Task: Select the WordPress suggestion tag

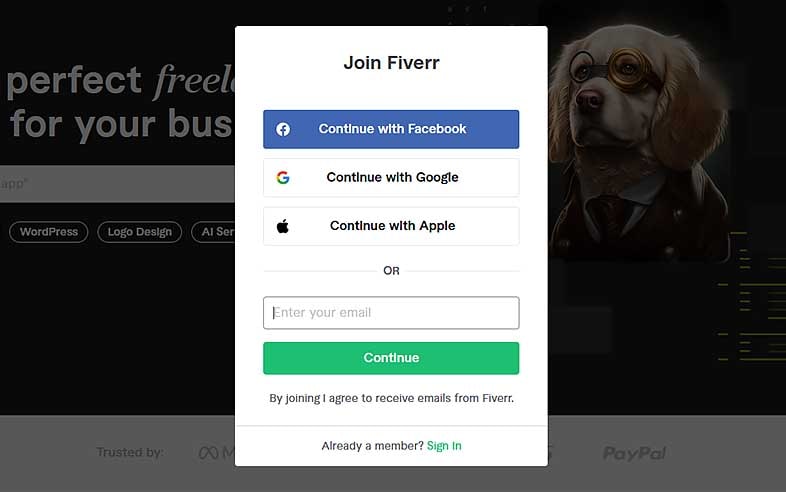Action: point(49,232)
